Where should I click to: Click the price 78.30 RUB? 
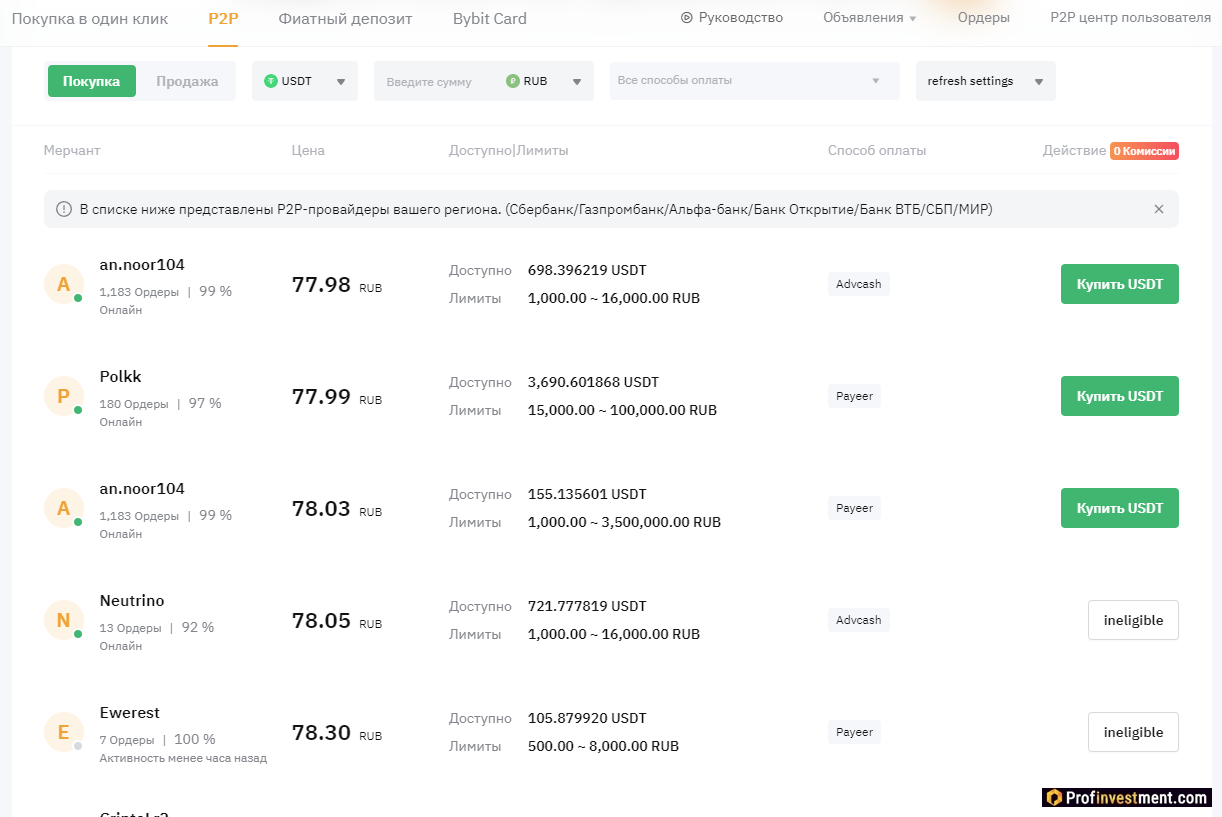337,733
